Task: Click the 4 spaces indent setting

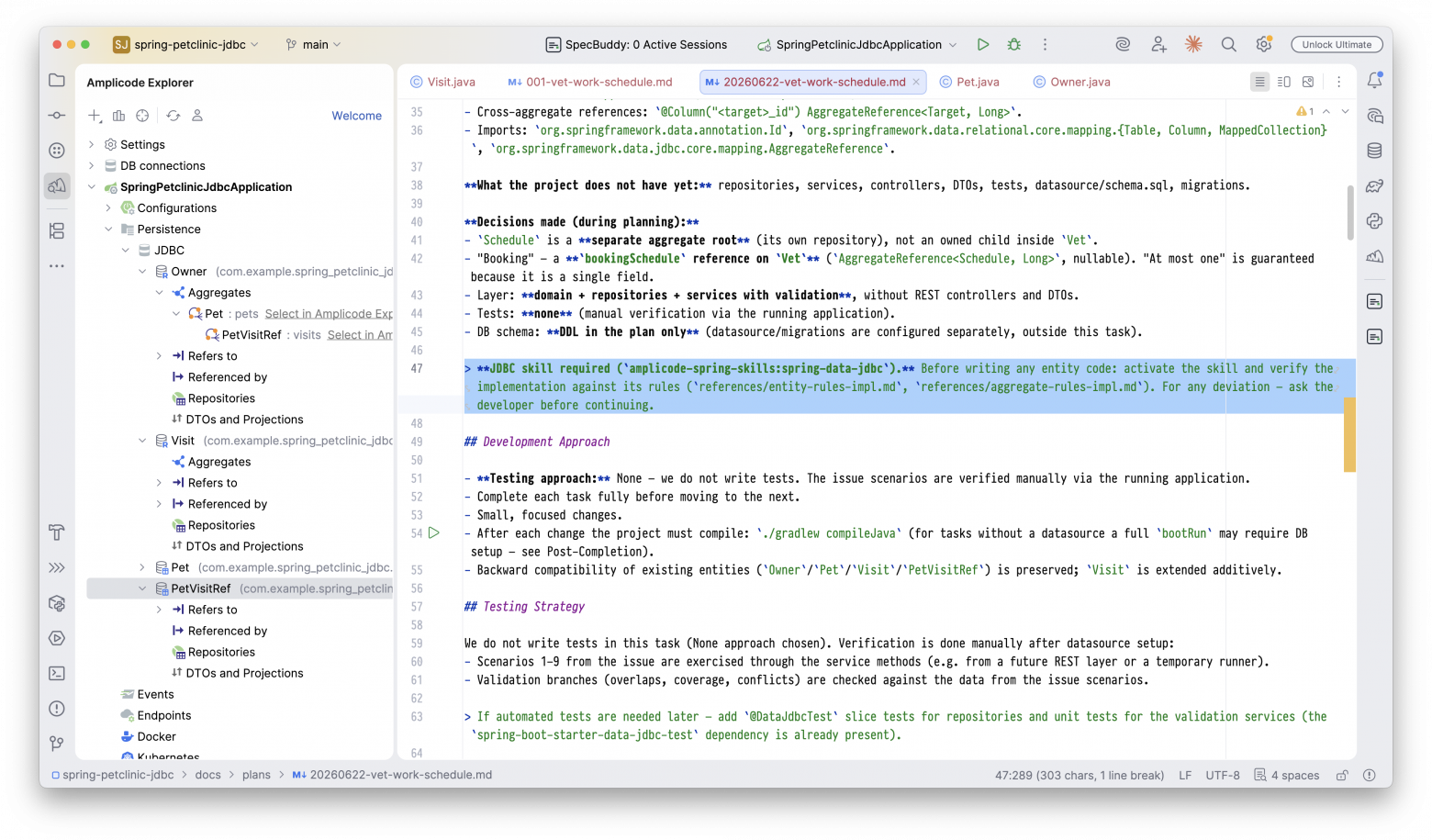Action: [1287, 775]
